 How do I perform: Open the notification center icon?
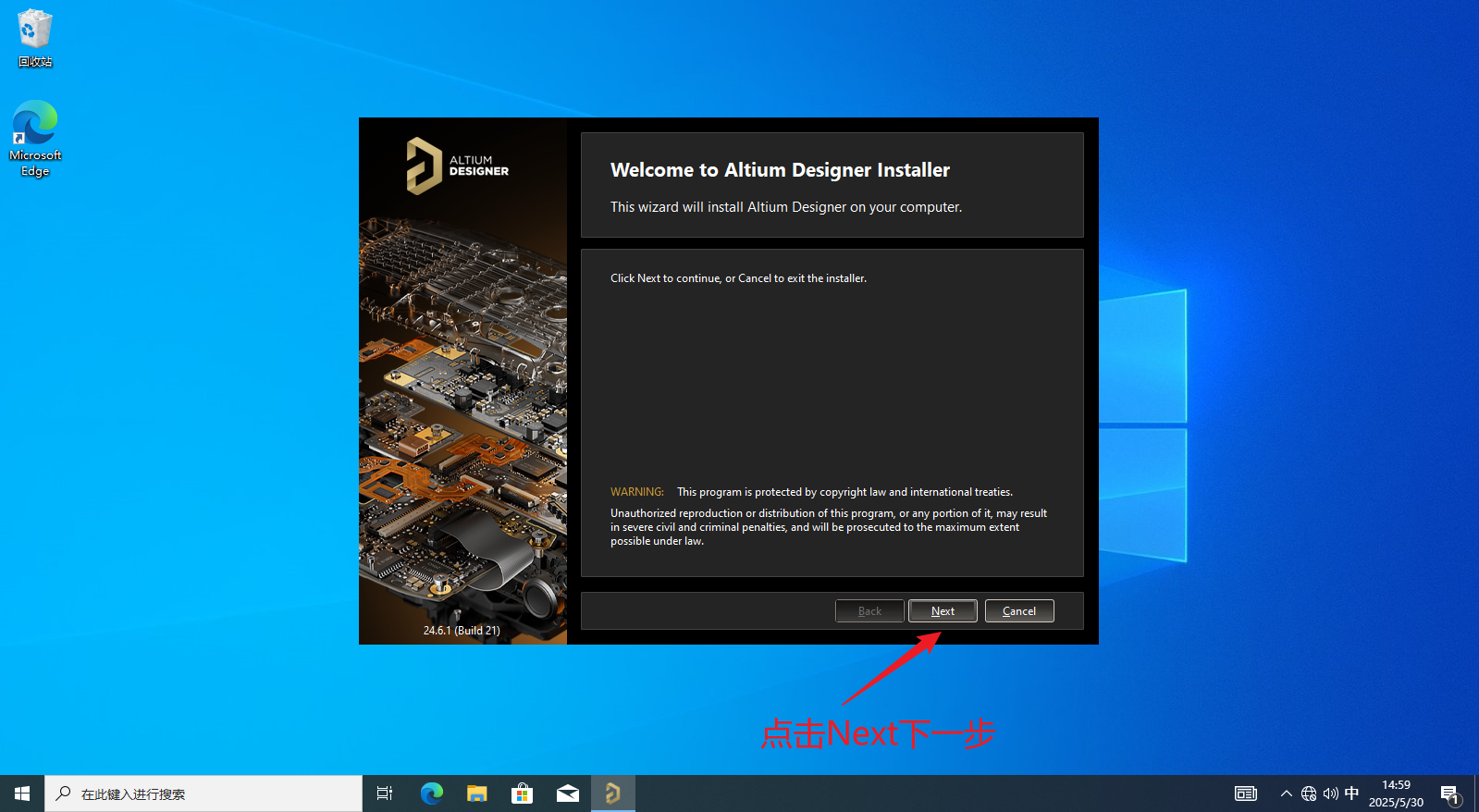tap(1450, 794)
